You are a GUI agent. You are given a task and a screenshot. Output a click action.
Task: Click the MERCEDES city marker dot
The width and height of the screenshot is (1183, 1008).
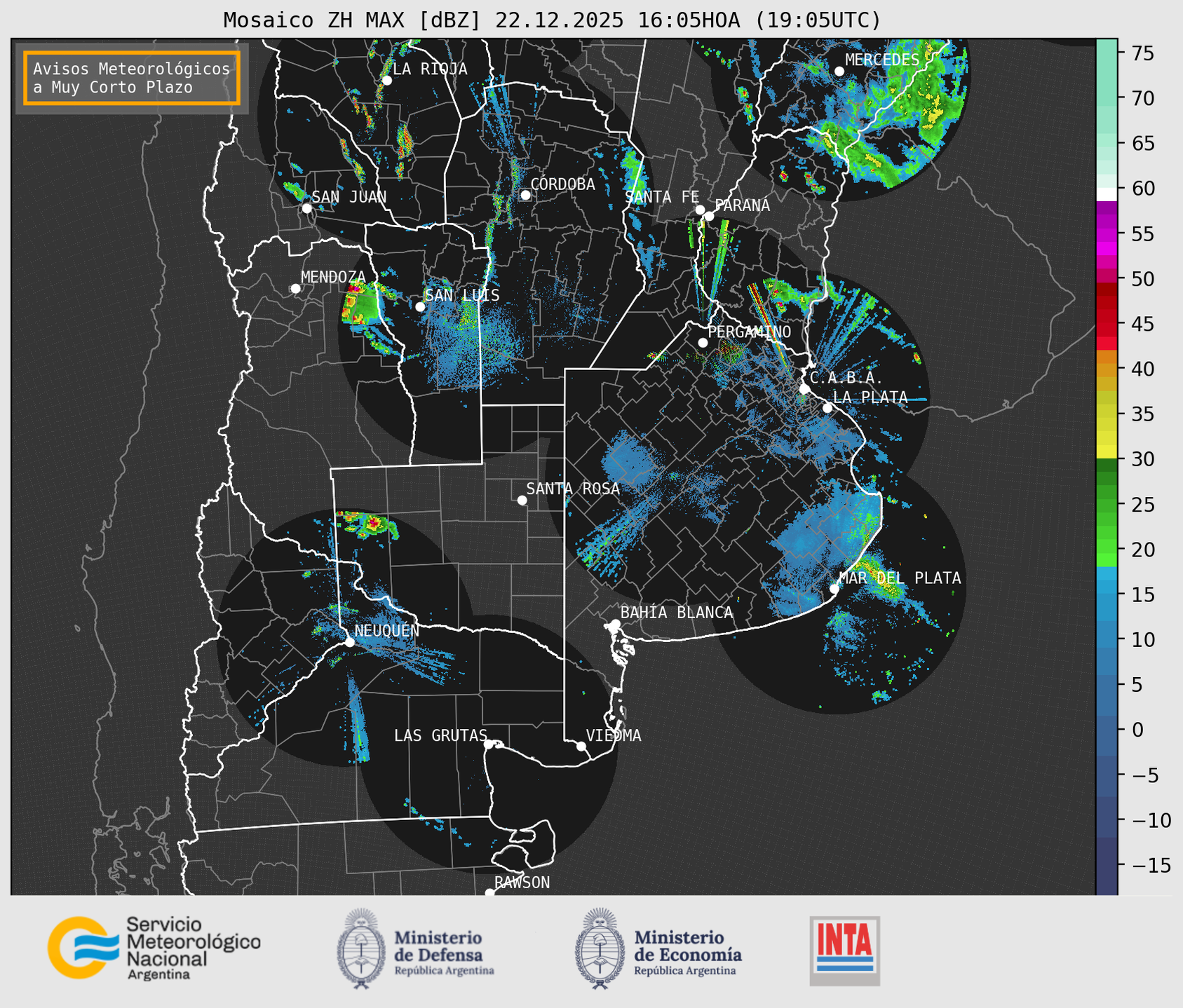839,71
